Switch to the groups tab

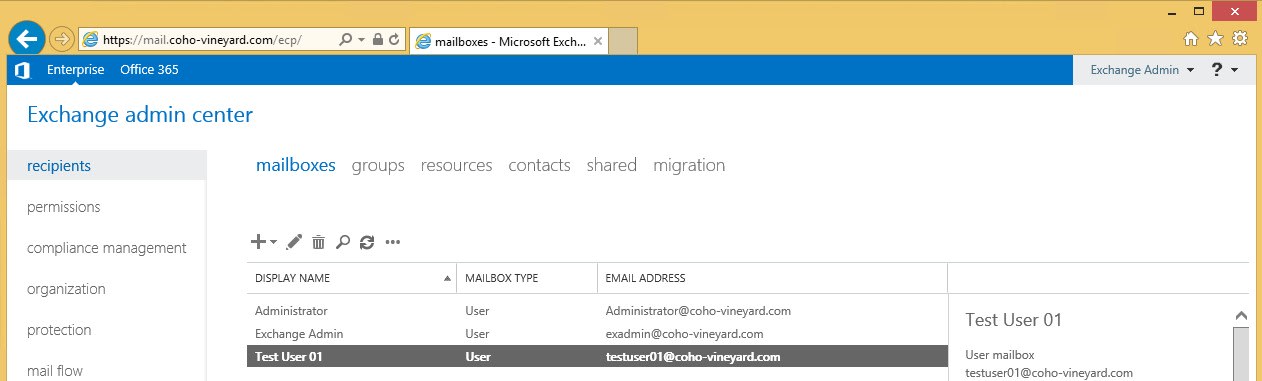tap(378, 165)
